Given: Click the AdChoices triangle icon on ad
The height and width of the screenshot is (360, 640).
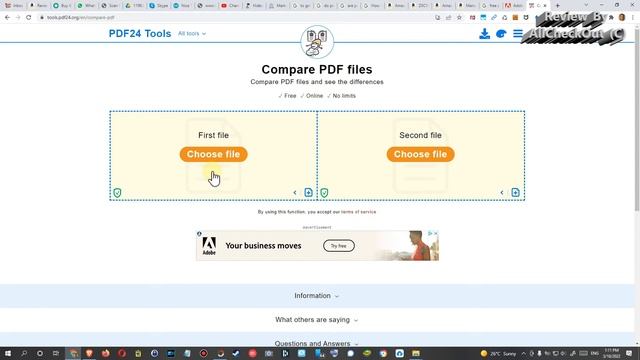Looking at the screenshot, I should point(430,233).
